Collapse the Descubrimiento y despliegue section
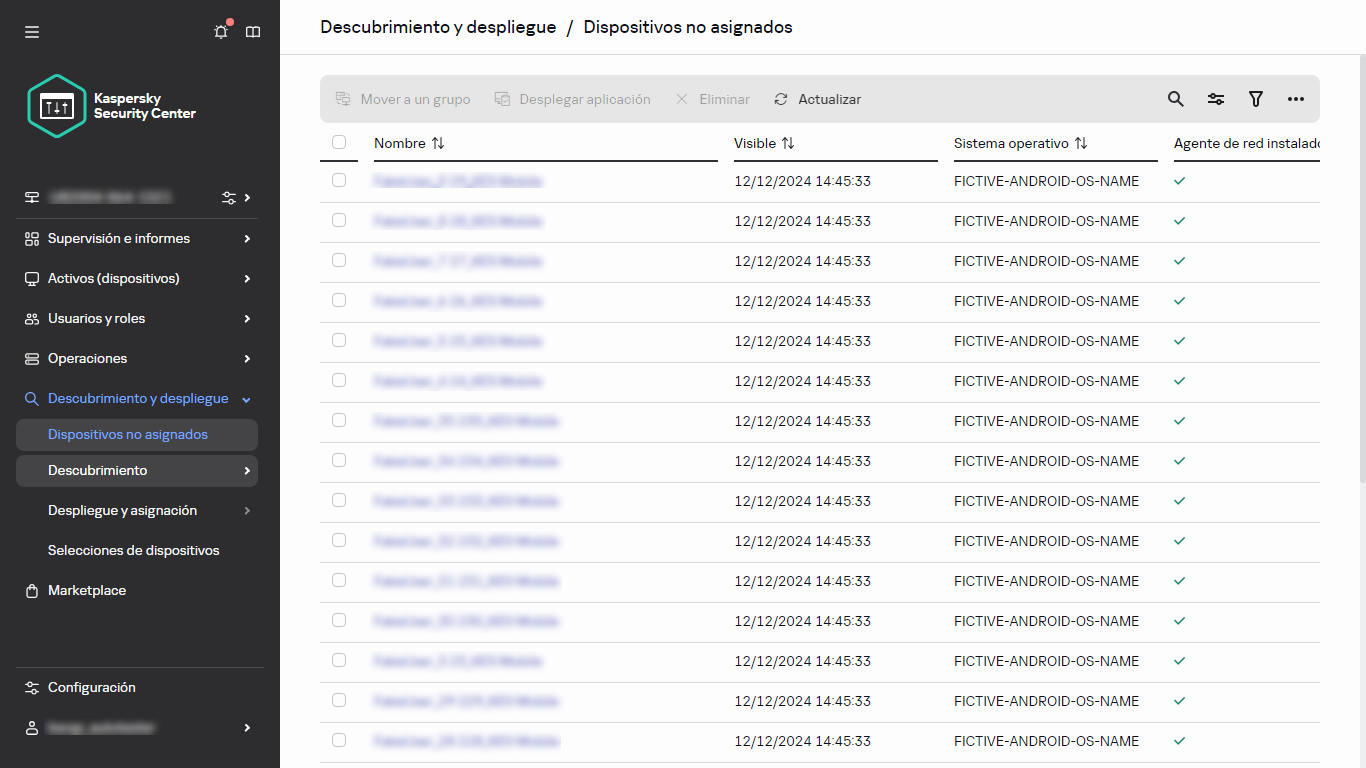Screen dimensions: 1366x768 135,398
